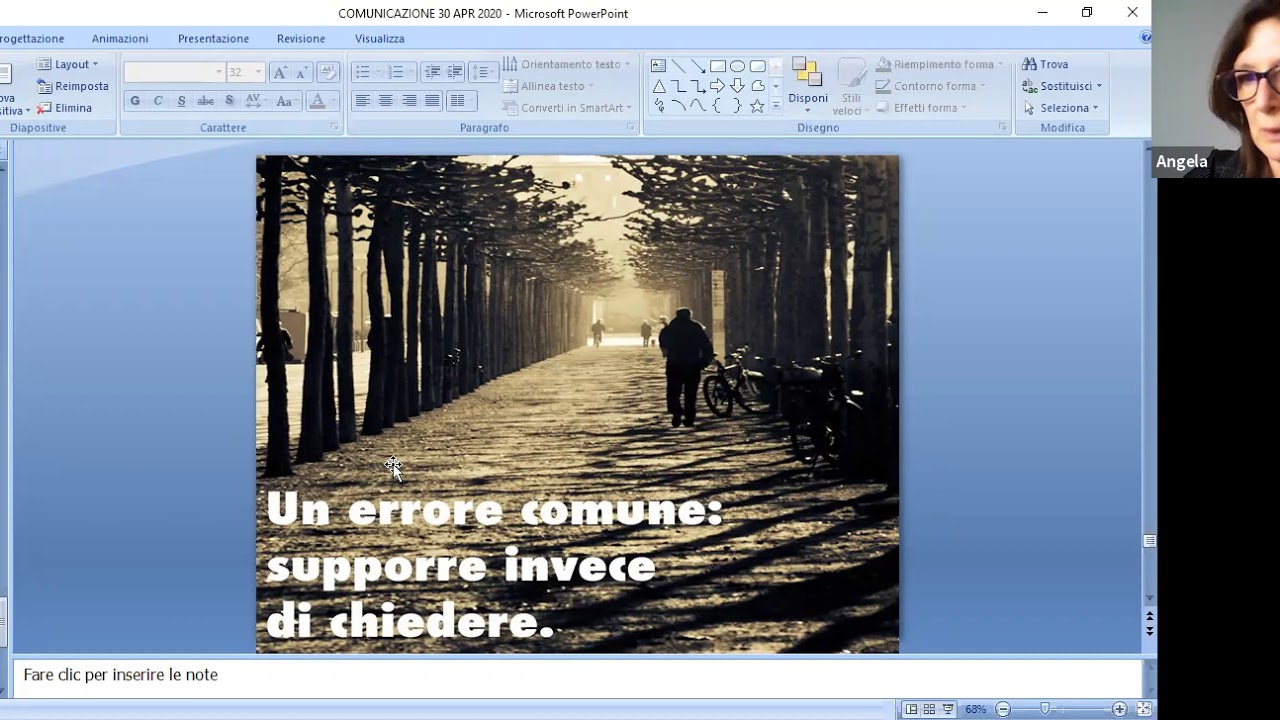Increase list indent level
Image resolution: width=1280 pixels, height=720 pixels.
[454, 72]
